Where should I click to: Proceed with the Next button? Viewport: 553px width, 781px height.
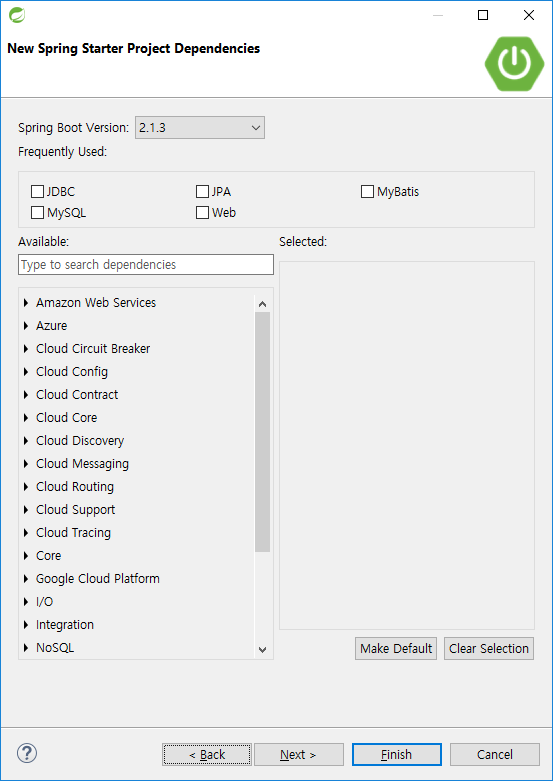pos(299,755)
